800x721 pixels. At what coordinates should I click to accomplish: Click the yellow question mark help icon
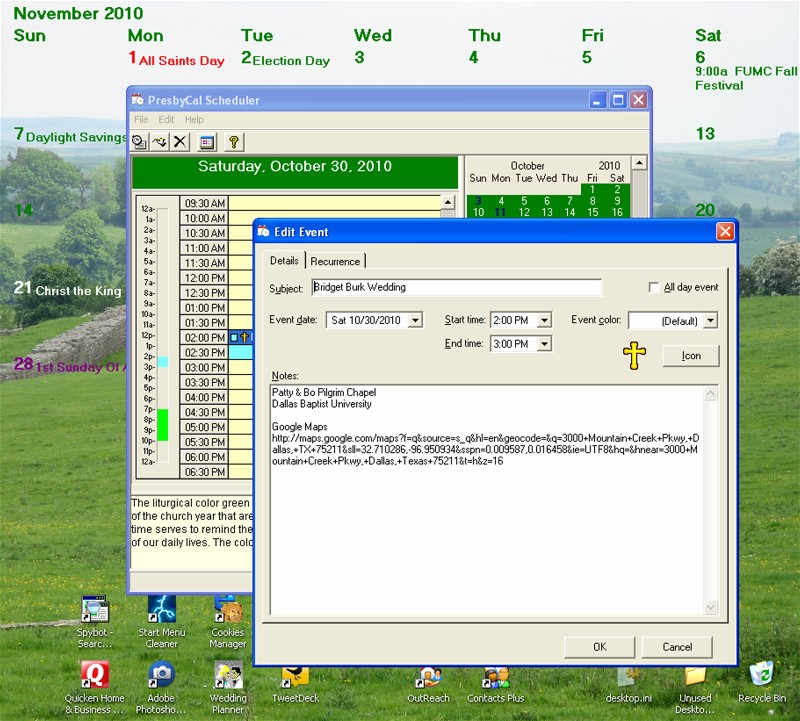point(234,142)
